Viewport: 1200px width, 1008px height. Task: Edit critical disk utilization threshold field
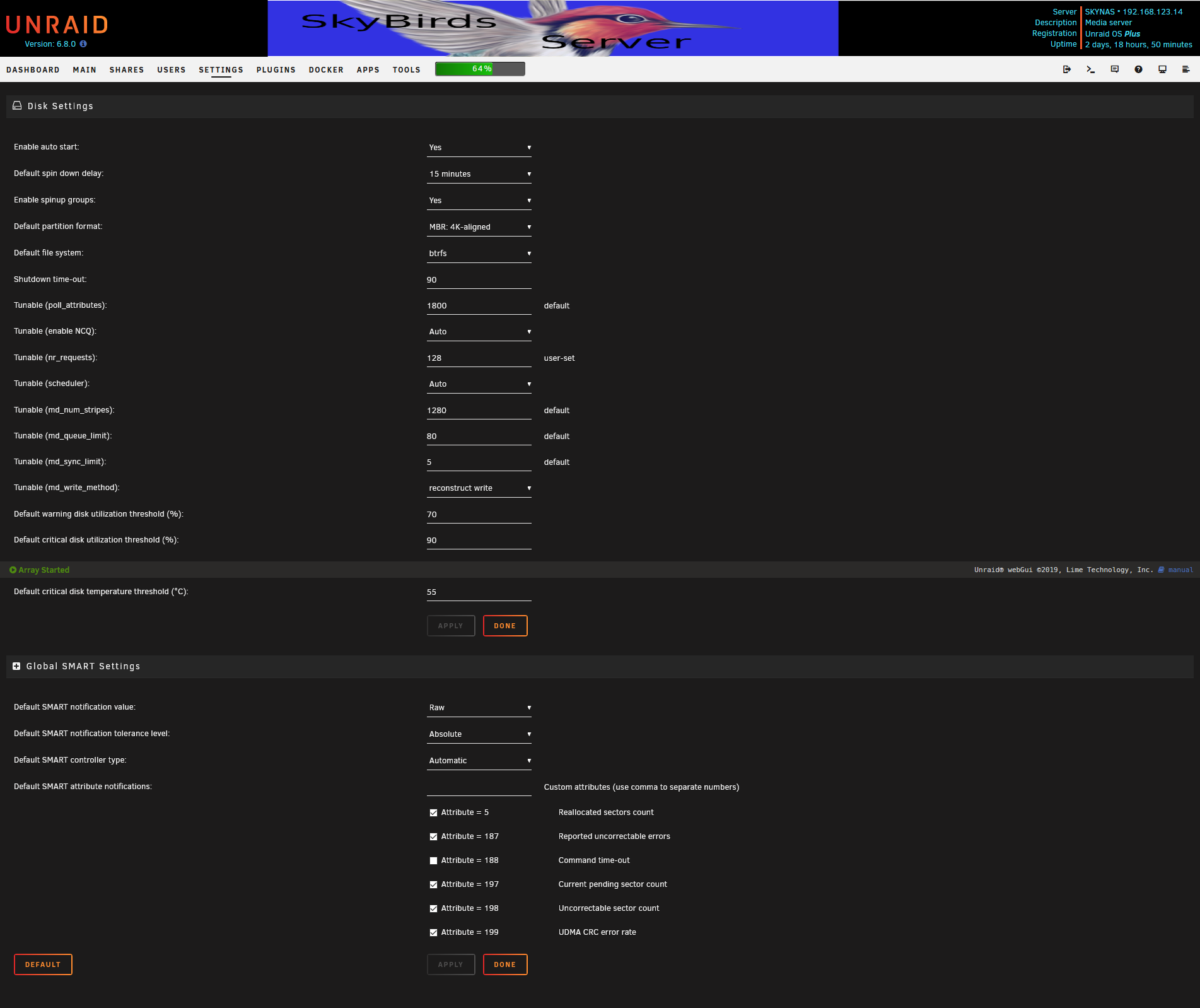coord(479,541)
